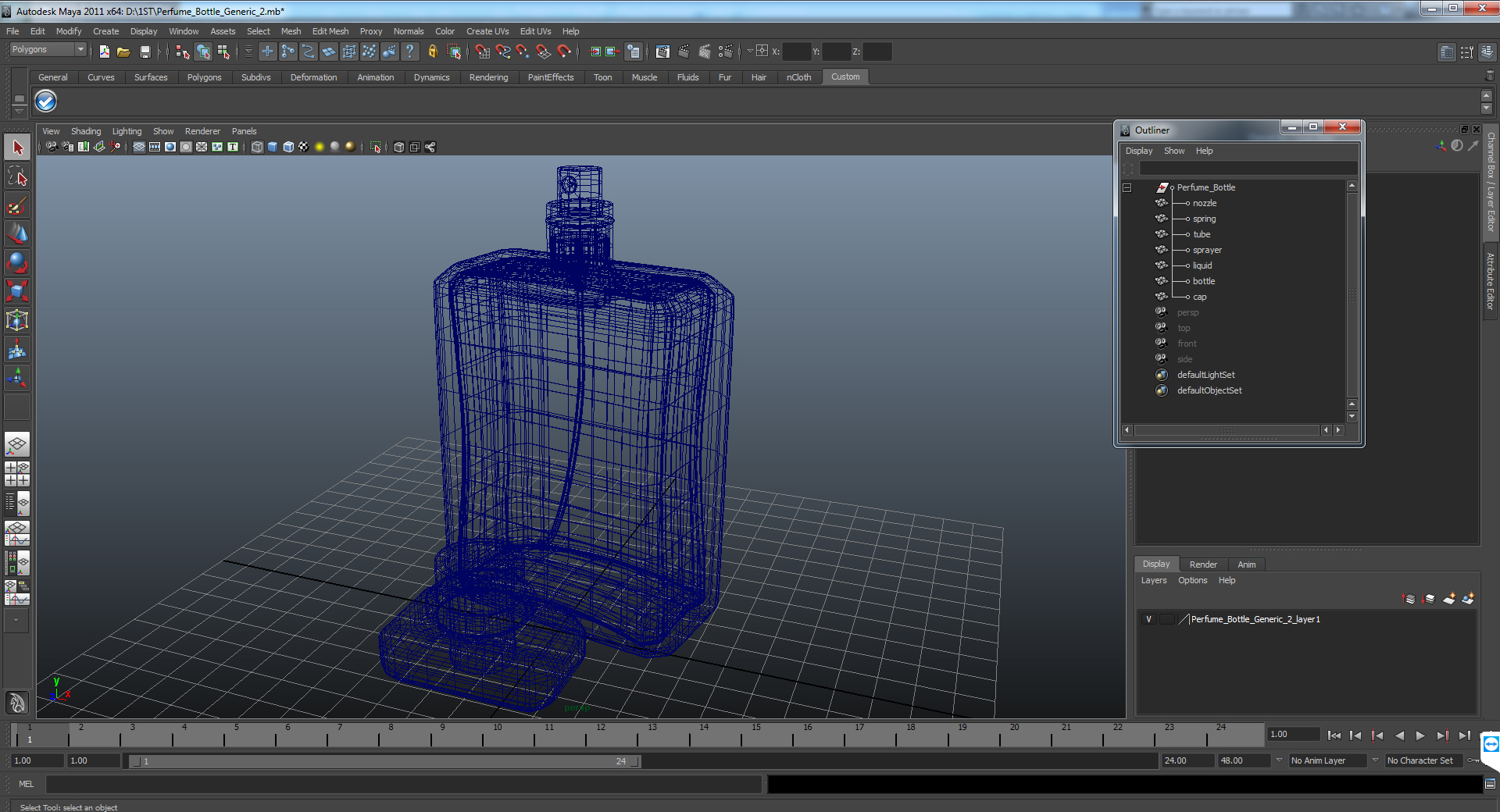Expand toolbox layout options arrow
The height and width of the screenshot is (812, 1500).
(x=16, y=621)
